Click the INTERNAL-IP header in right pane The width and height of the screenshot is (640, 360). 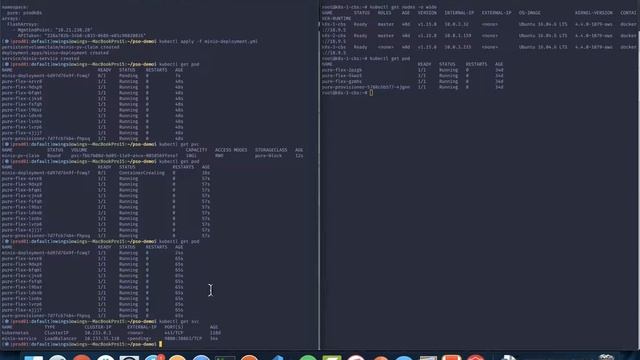459,13
